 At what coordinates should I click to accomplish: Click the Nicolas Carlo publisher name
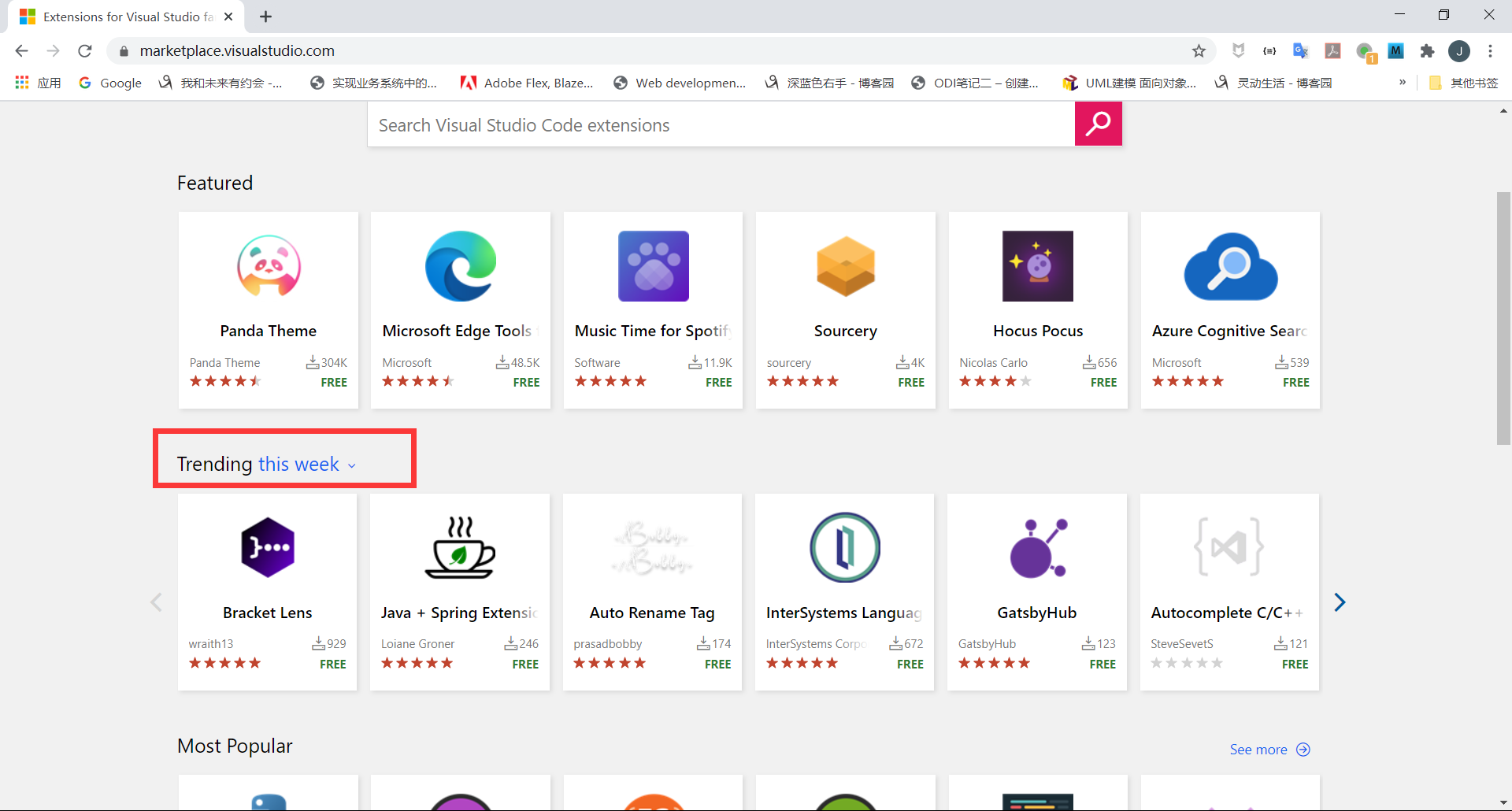click(x=993, y=363)
